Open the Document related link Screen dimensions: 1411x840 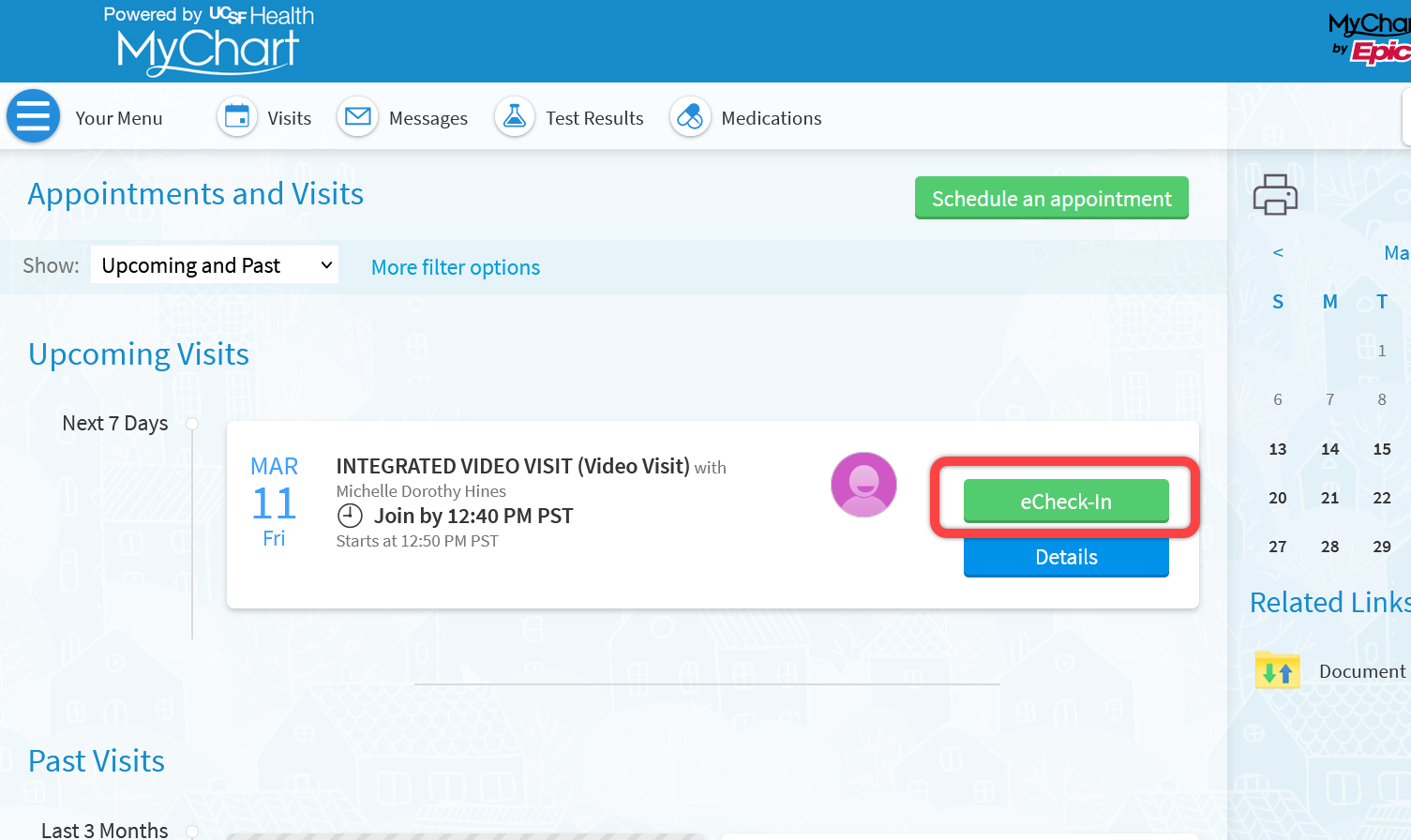1362,671
